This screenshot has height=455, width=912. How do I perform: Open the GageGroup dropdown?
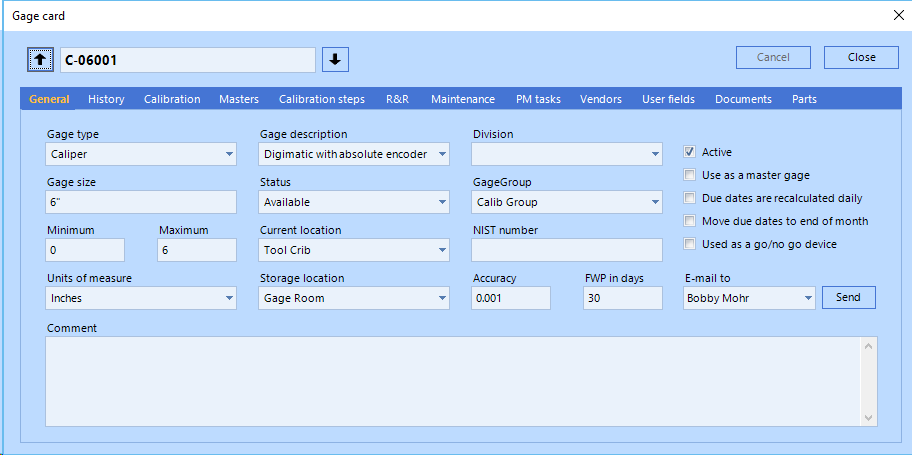click(x=654, y=202)
